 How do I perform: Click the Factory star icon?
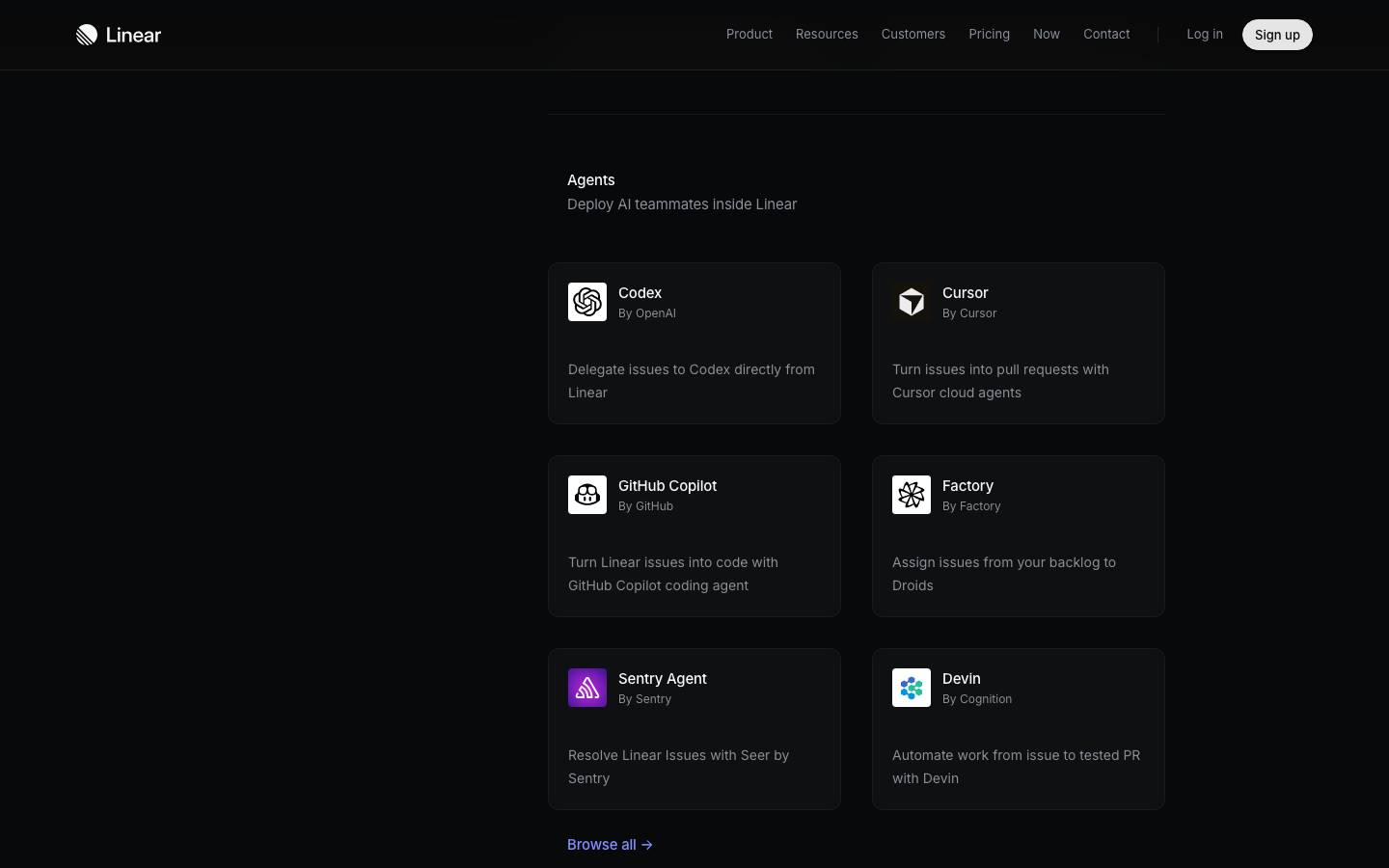point(912,495)
